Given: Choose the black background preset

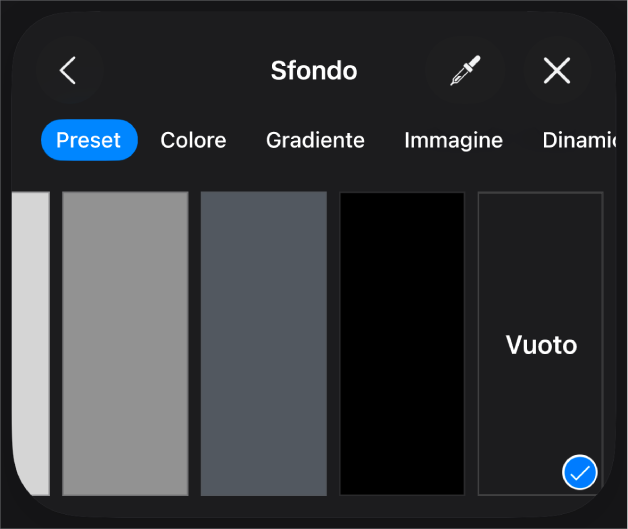Looking at the screenshot, I should (402, 344).
